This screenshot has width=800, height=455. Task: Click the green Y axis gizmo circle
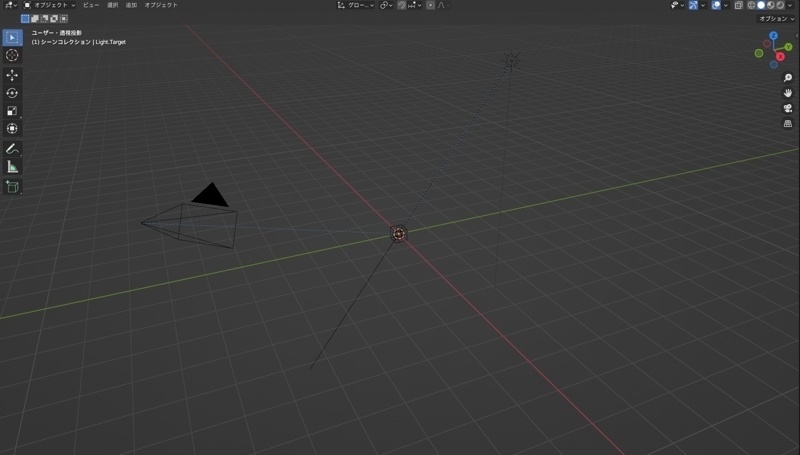pyautogui.click(x=788, y=47)
